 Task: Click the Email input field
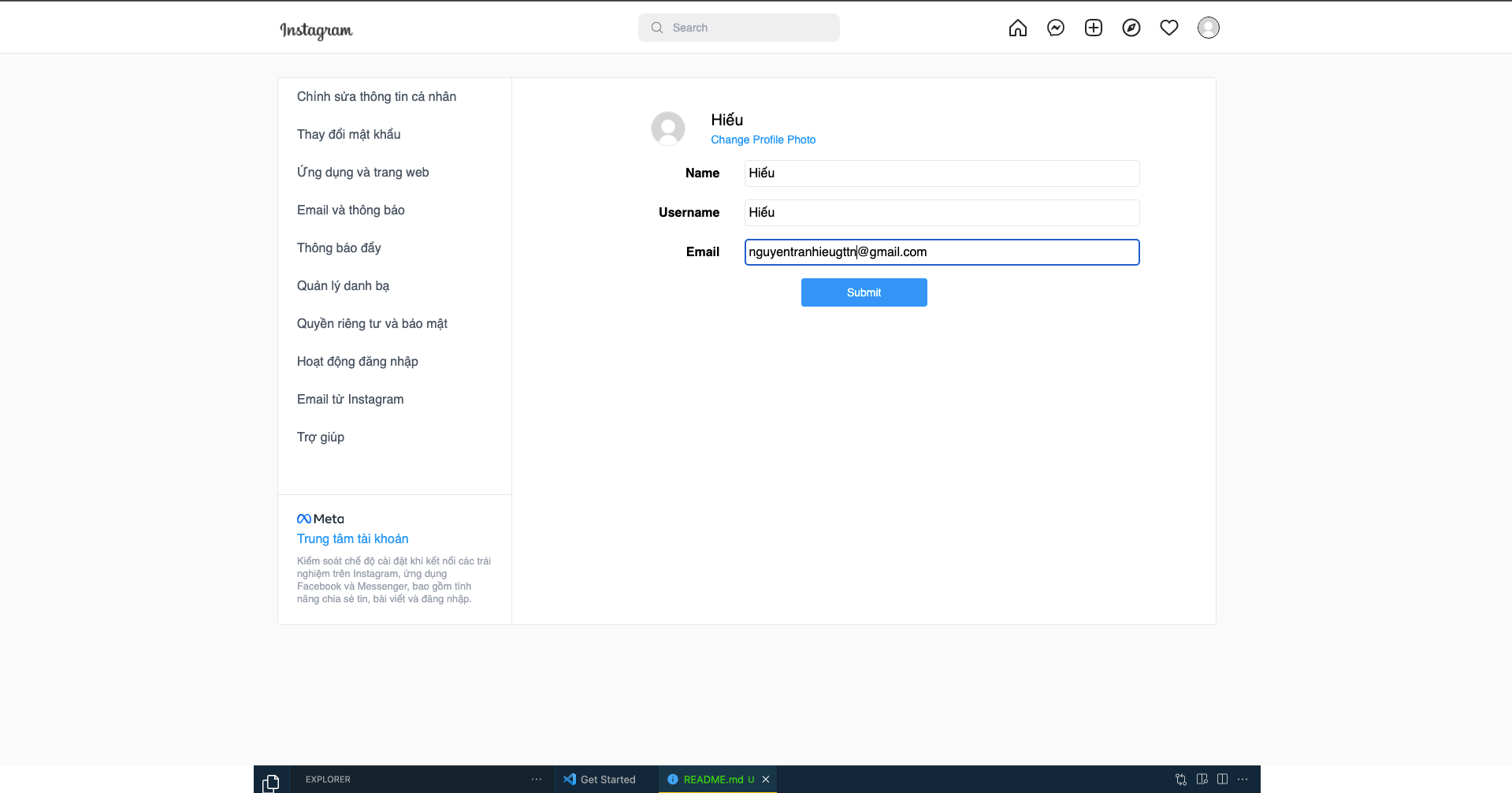(942, 252)
